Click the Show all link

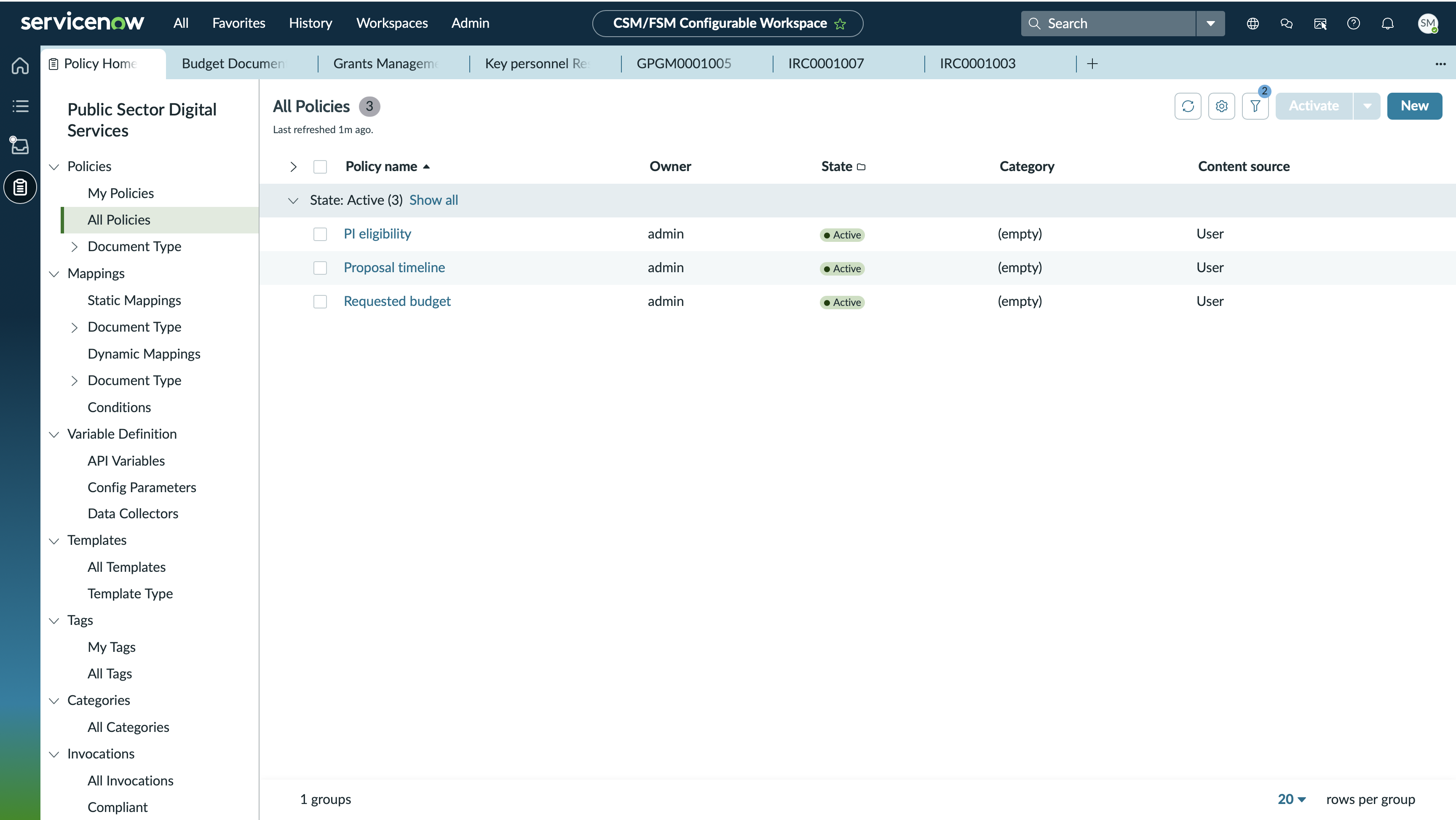pyautogui.click(x=434, y=200)
